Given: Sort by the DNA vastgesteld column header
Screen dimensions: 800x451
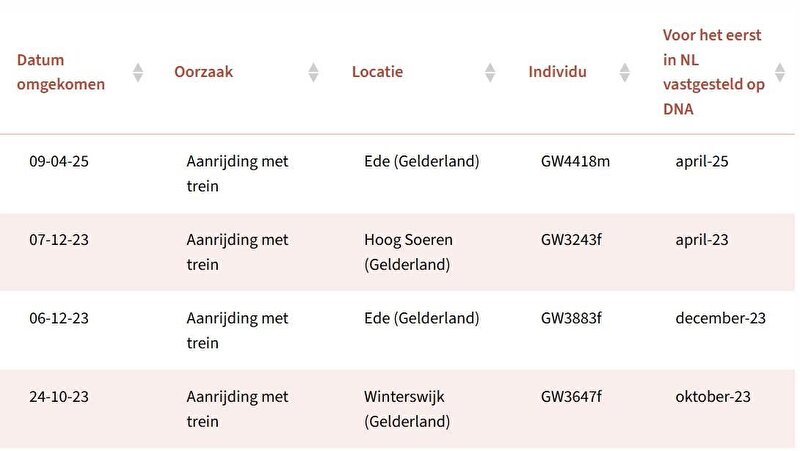Looking at the screenshot, I should [x=713, y=72].
